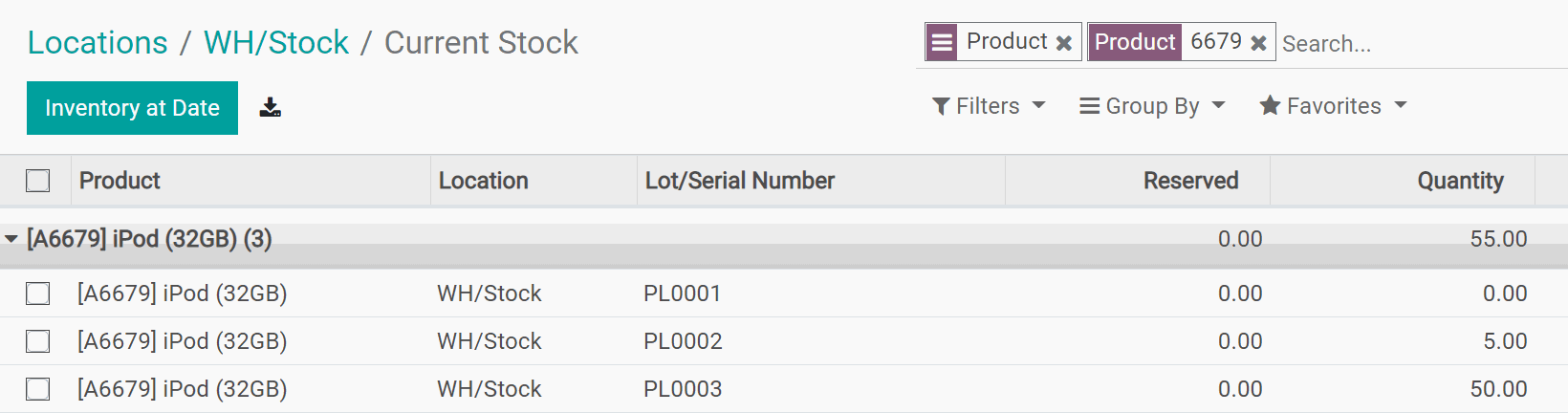Remove the Product group-by facet
Screen dimensions: 1568x413
[1063, 43]
